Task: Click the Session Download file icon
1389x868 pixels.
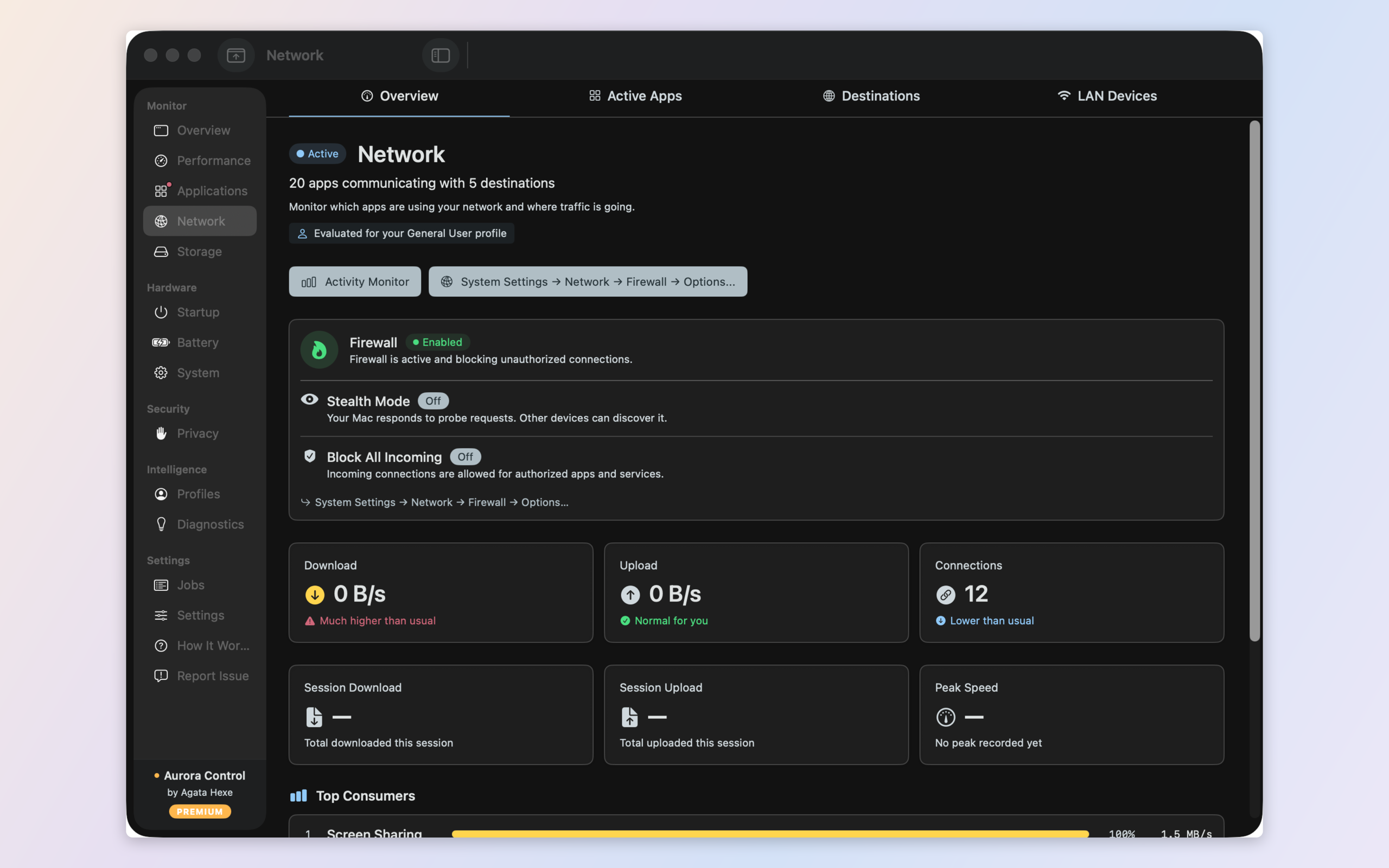Action: click(x=314, y=717)
